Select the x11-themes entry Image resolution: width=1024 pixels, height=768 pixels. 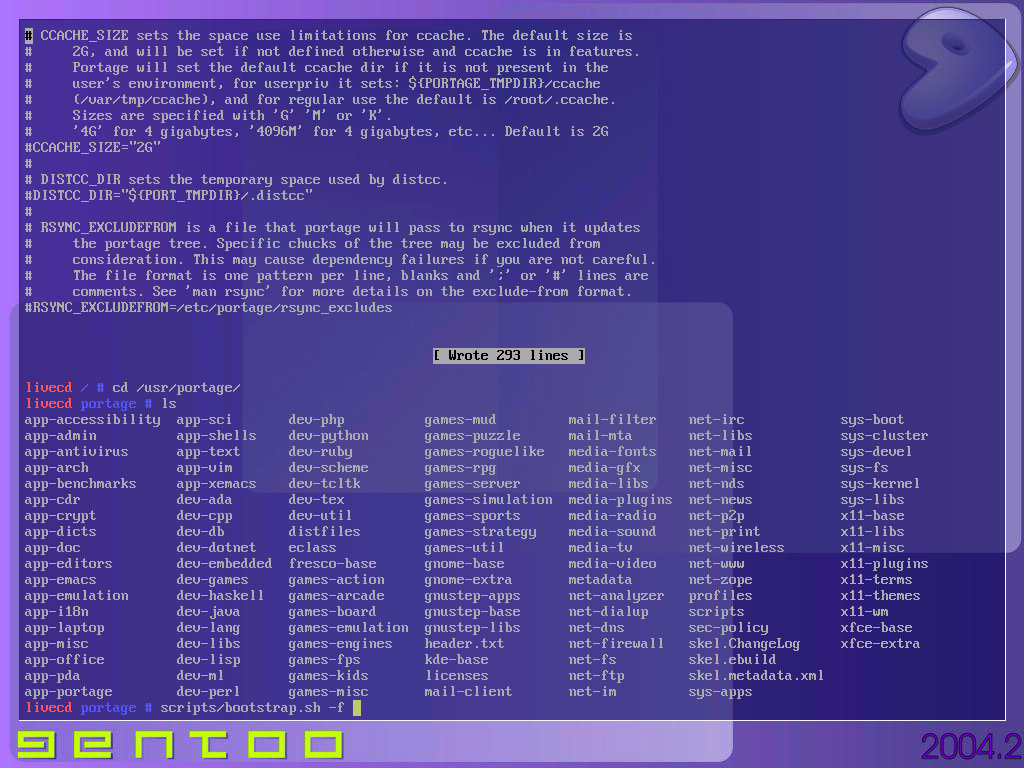pos(880,596)
